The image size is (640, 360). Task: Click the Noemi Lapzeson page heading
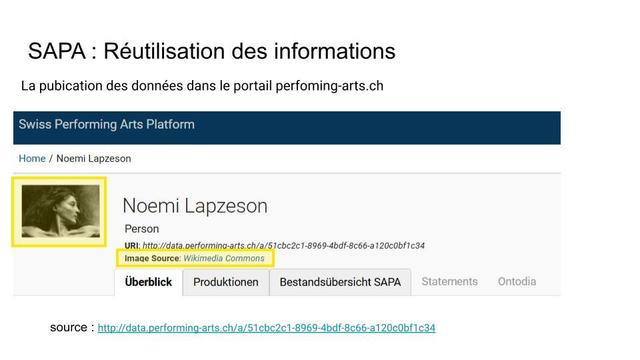coord(195,206)
